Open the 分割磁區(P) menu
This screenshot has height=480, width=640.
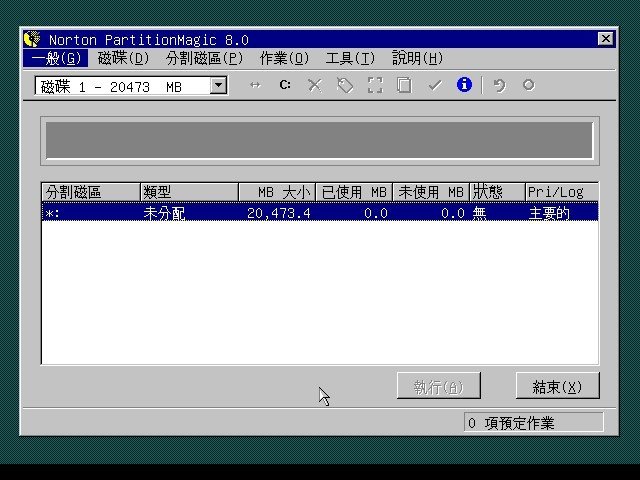pyautogui.click(x=204, y=58)
